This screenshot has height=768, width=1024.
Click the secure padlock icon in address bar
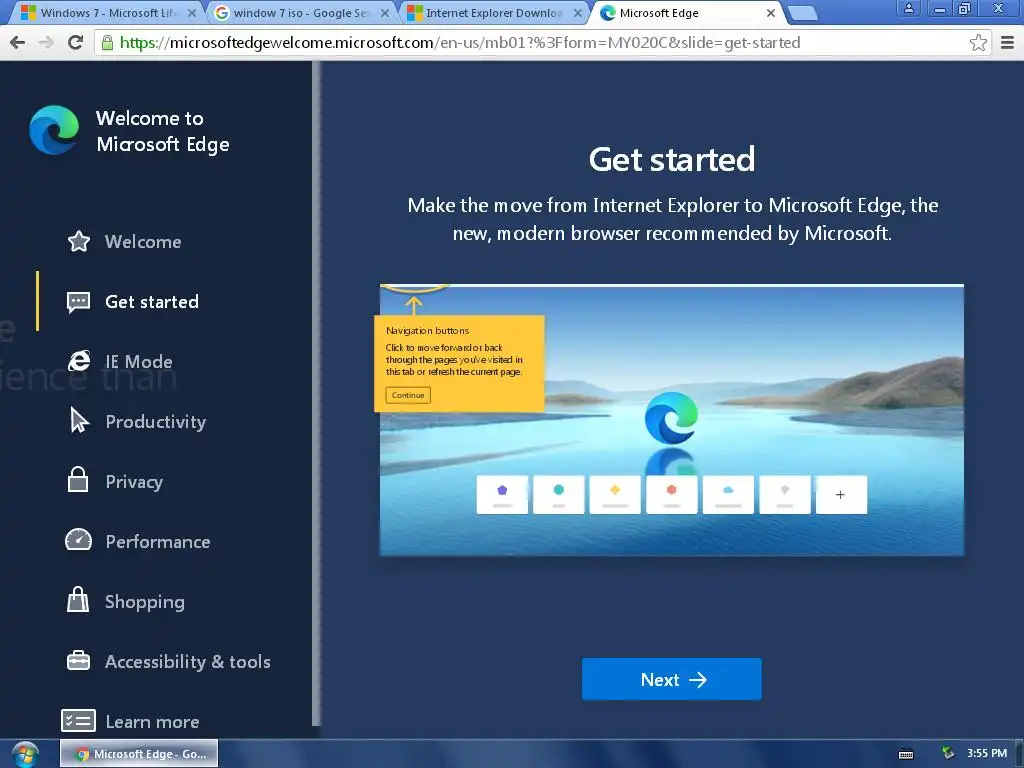(x=107, y=43)
